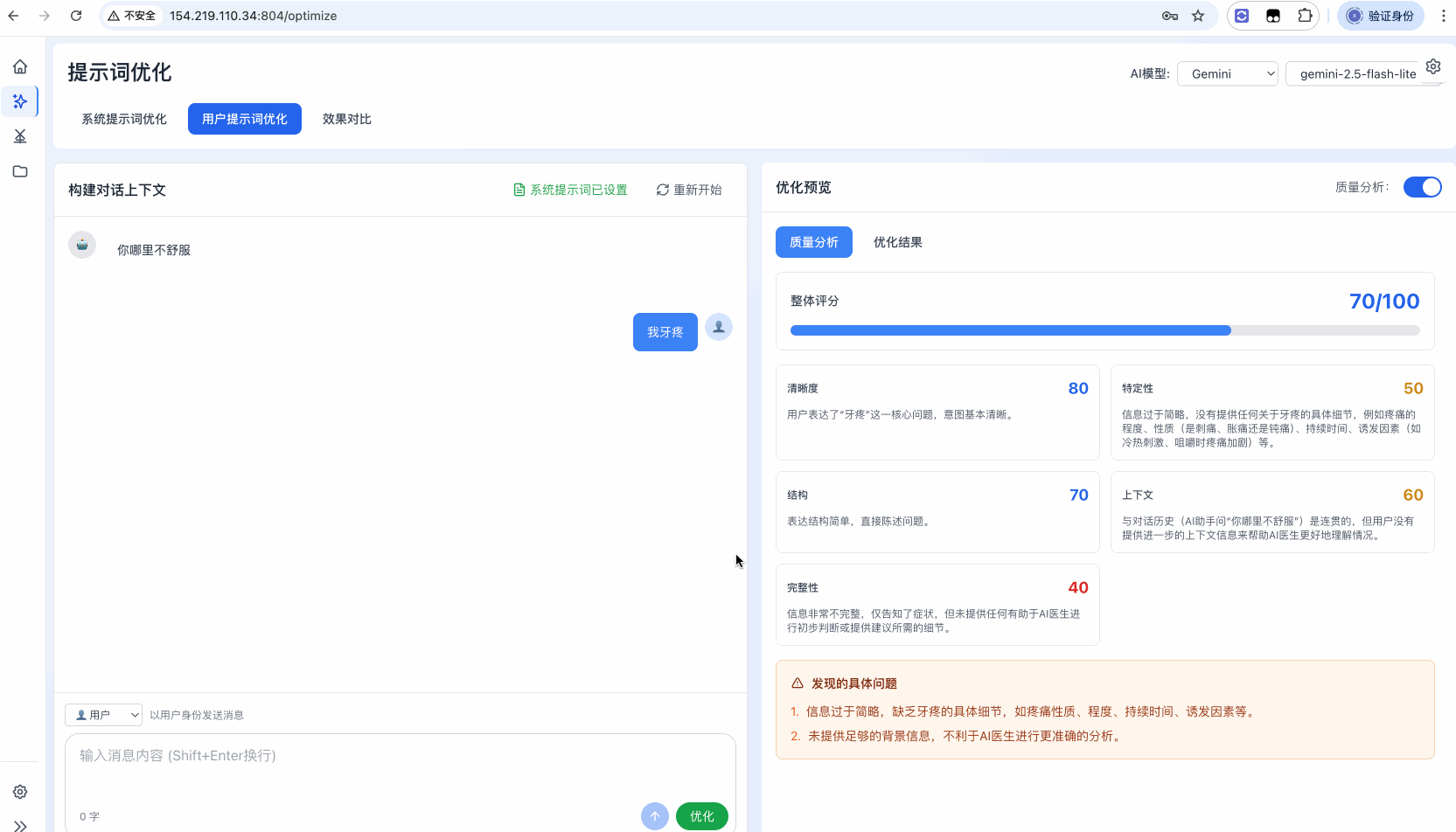Screen dimensions: 1456x832
Task: Switch to 优化结果 tab
Action: (x=898, y=242)
